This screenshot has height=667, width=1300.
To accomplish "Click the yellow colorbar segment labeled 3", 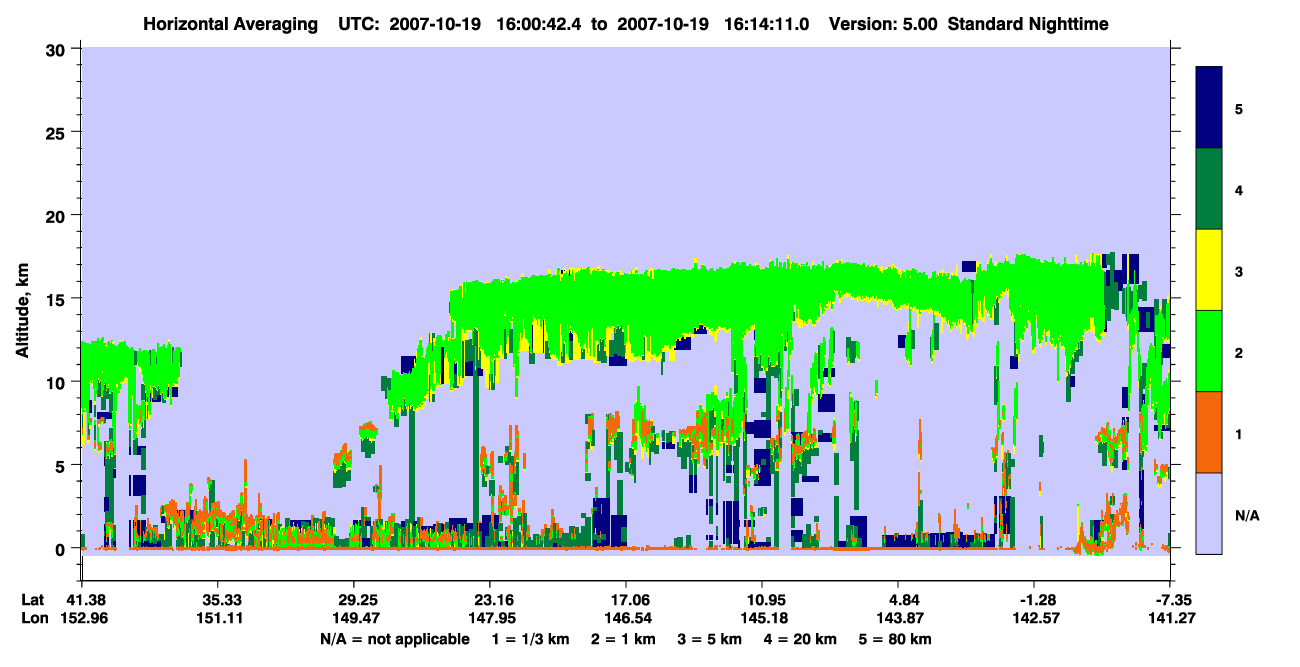I will click(1209, 270).
